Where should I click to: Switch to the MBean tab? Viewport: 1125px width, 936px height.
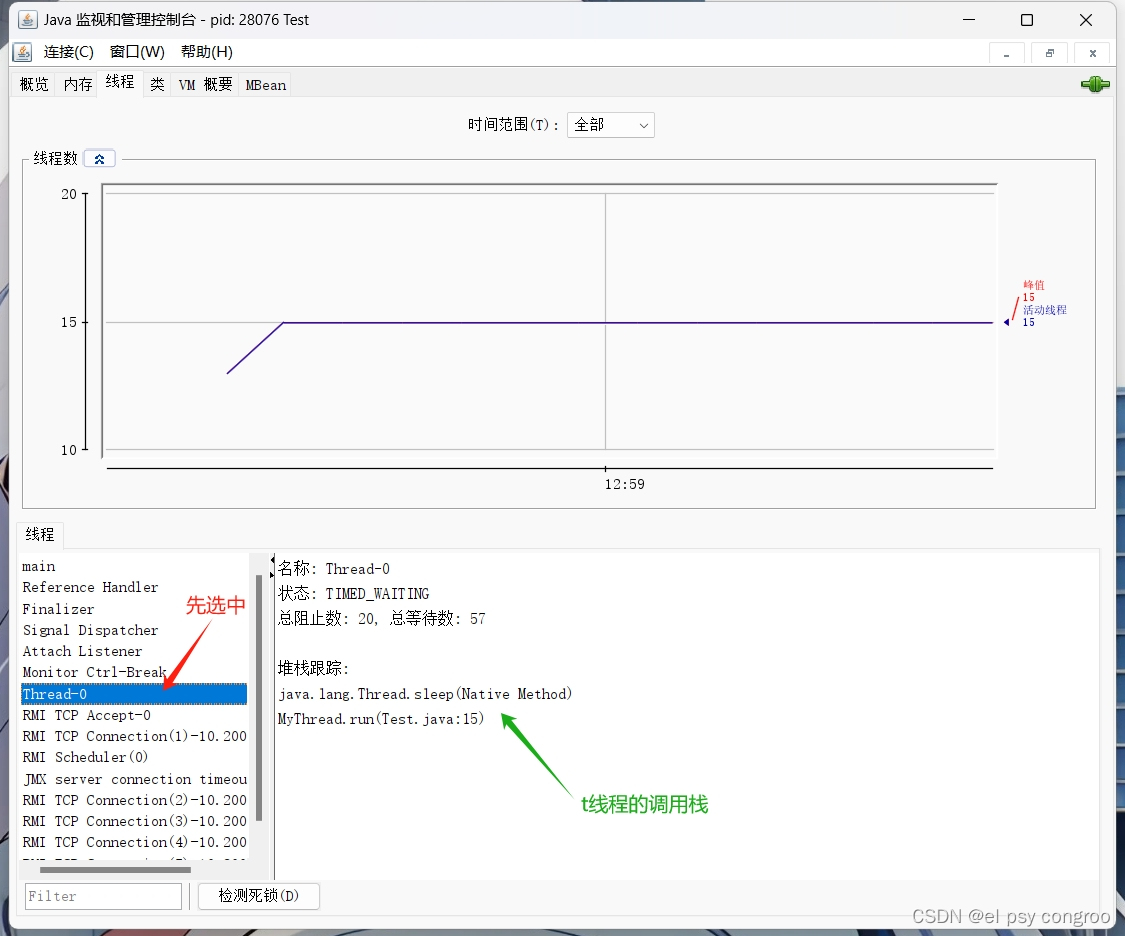click(x=265, y=85)
